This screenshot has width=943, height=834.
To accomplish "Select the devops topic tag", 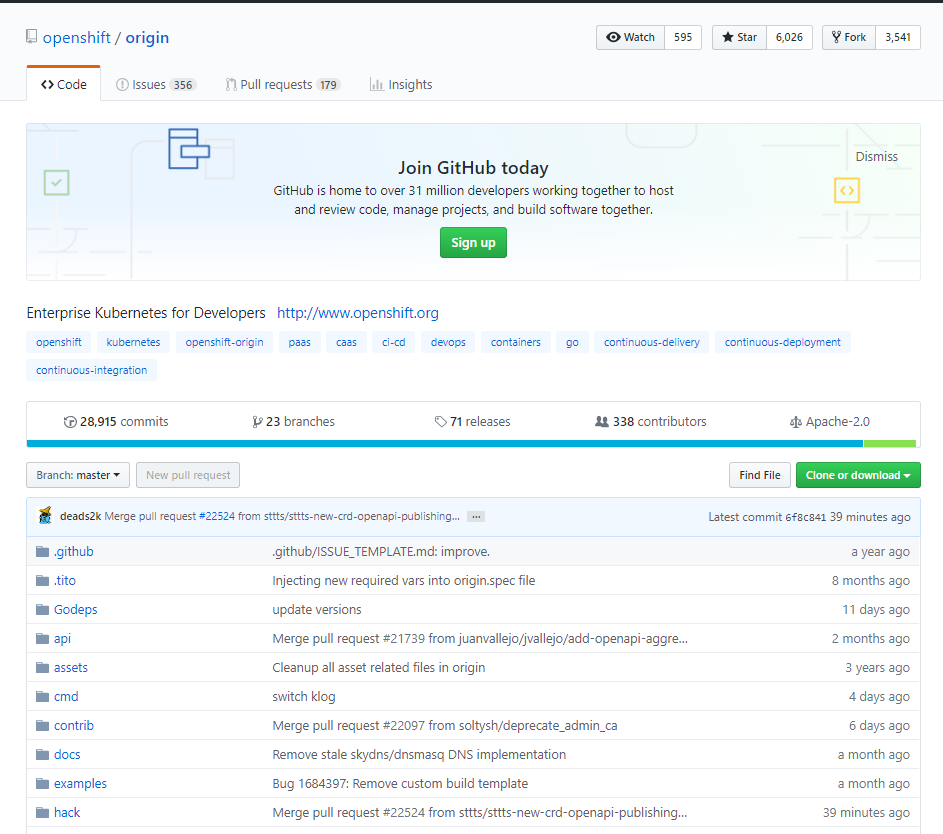I will click(x=448, y=342).
